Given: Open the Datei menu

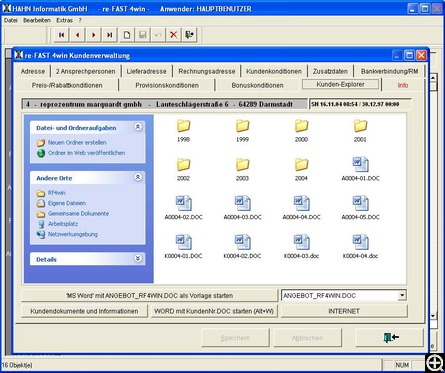Looking at the screenshot, I should click(x=10, y=20).
